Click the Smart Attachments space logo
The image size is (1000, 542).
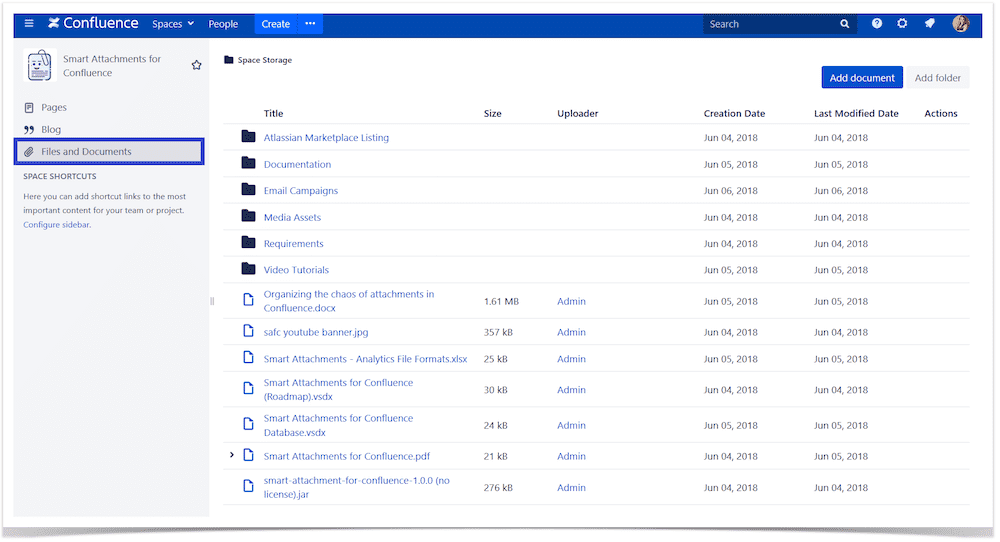coord(40,65)
